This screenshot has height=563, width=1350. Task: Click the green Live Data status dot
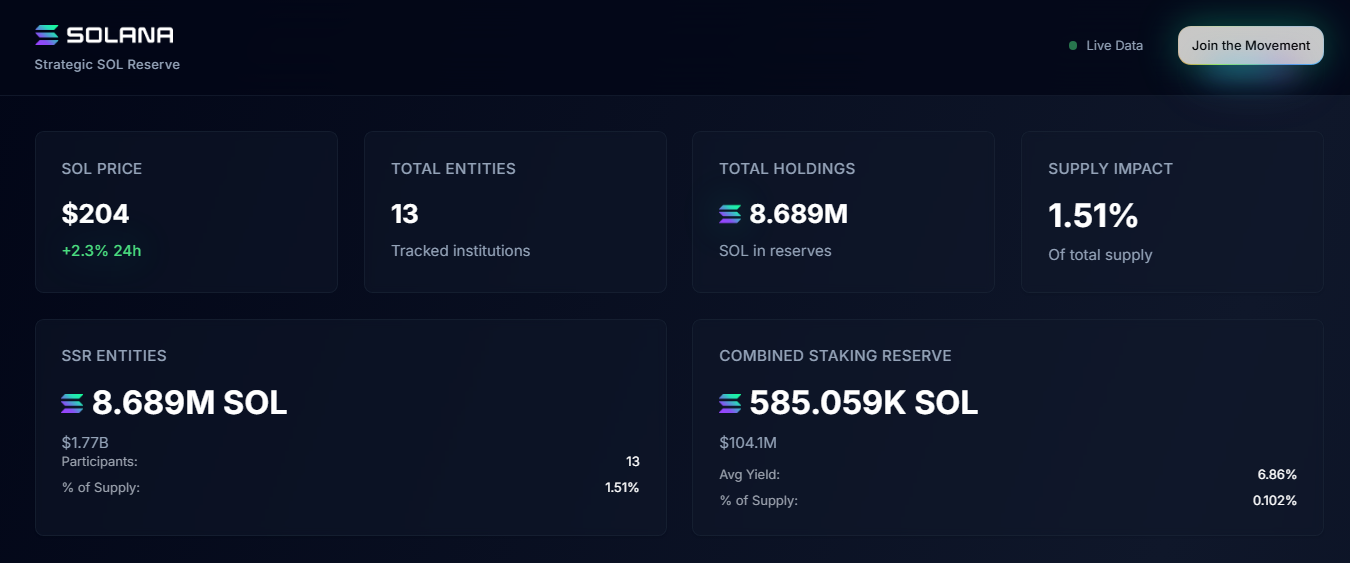pos(1073,45)
